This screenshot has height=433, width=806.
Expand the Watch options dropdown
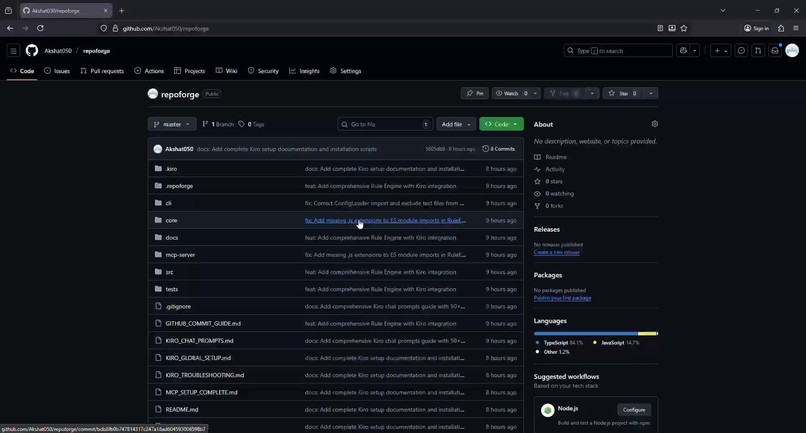(535, 94)
